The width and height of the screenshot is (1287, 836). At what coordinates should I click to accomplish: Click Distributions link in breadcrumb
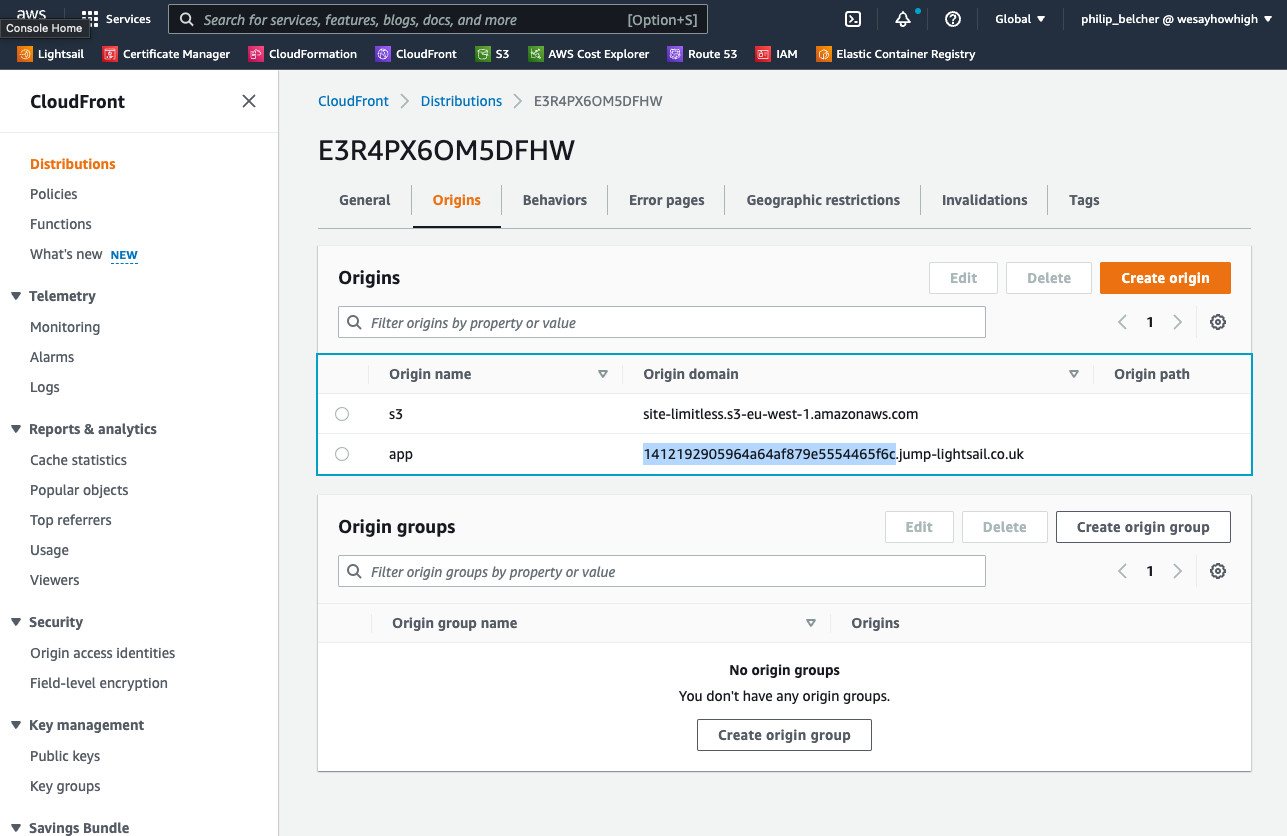461,101
